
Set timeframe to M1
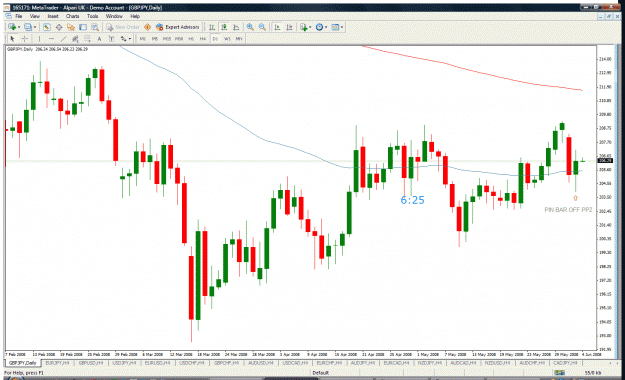click(143, 39)
